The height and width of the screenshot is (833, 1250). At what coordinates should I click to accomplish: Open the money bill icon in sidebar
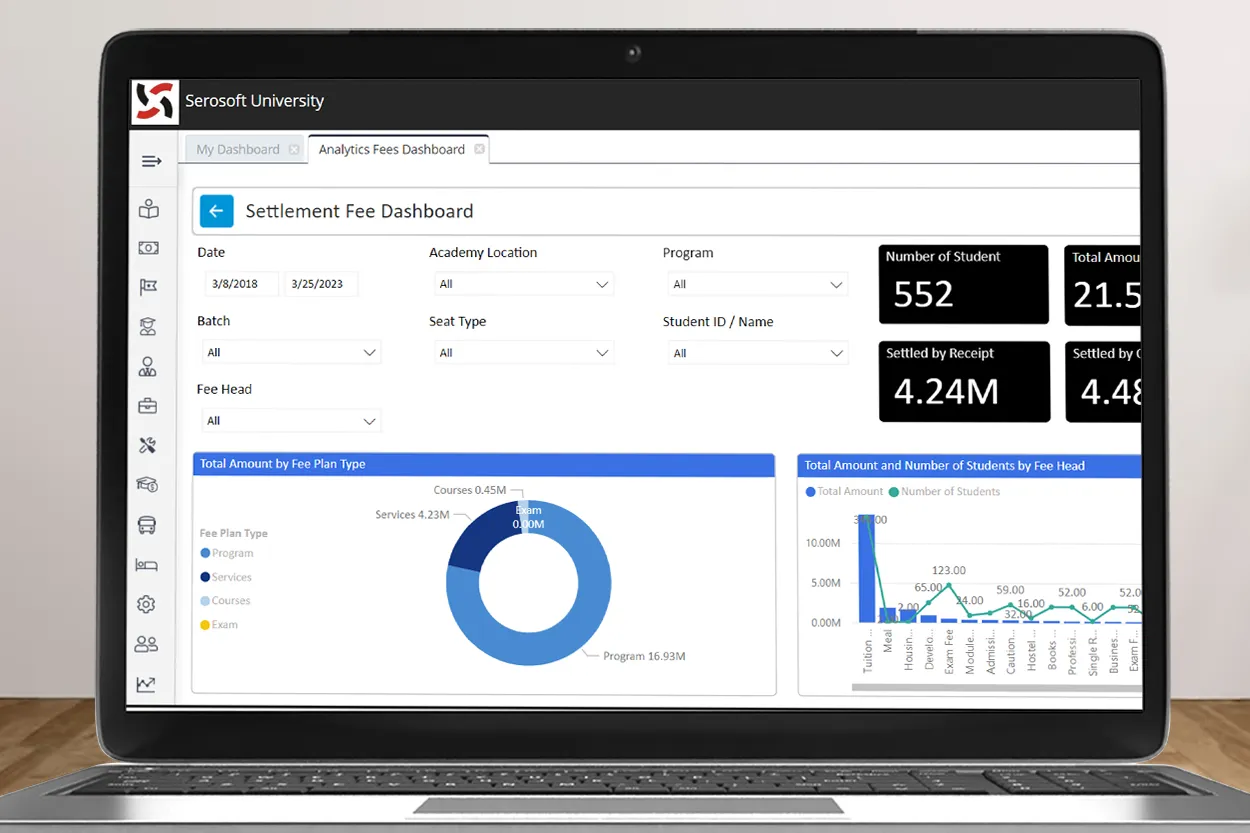pos(148,248)
